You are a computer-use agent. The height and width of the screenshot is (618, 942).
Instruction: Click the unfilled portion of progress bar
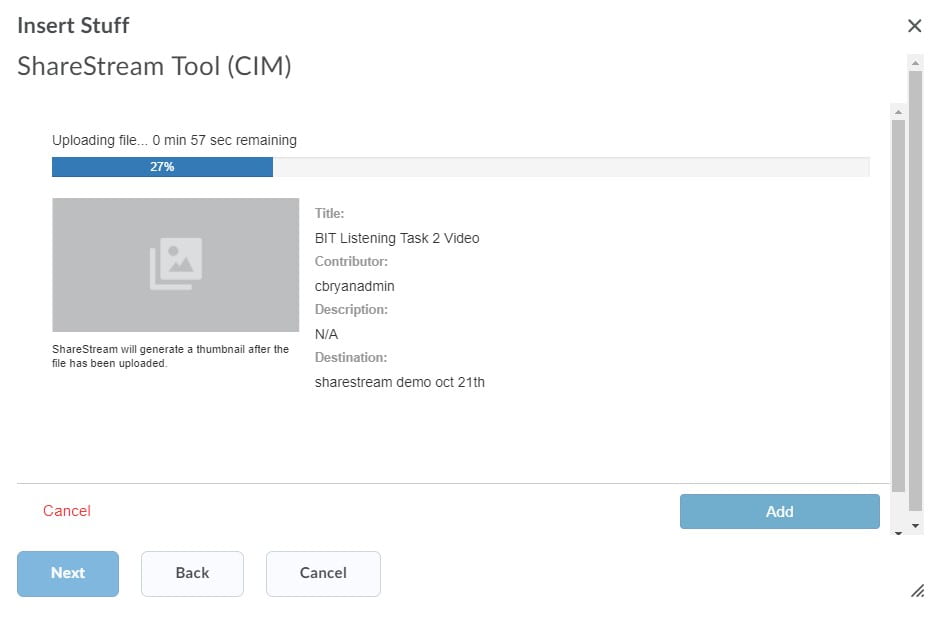[571, 167]
